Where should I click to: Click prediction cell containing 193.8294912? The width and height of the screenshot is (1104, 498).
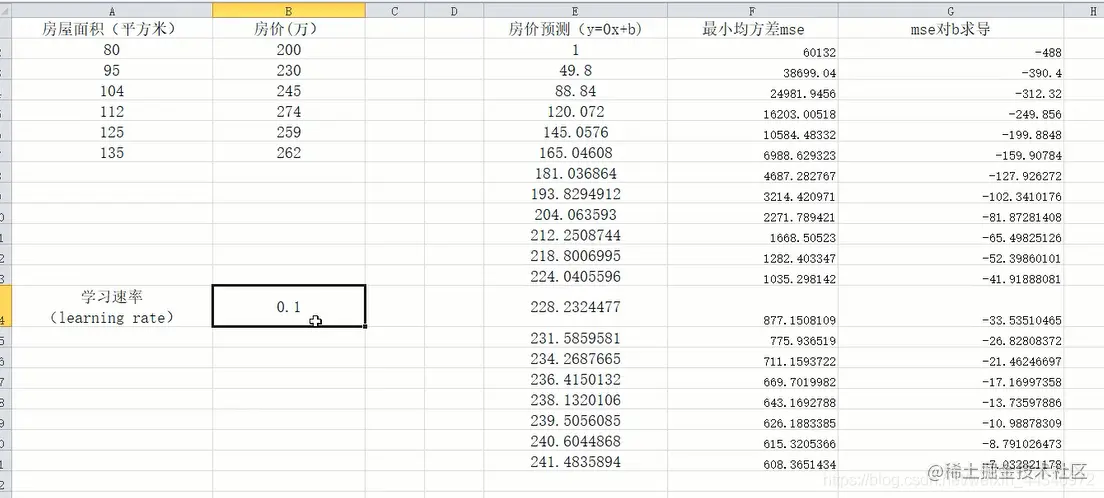575,193
